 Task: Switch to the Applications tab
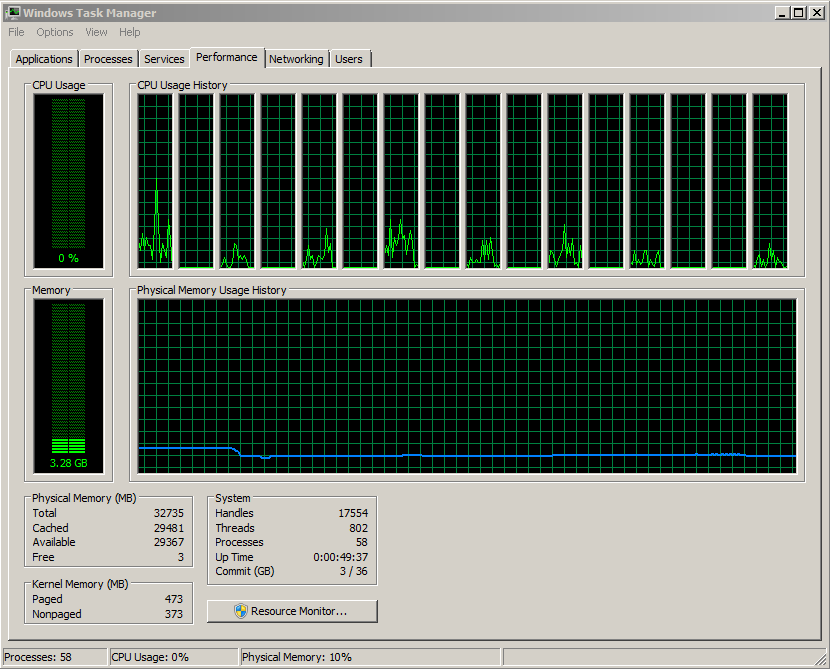[44, 59]
